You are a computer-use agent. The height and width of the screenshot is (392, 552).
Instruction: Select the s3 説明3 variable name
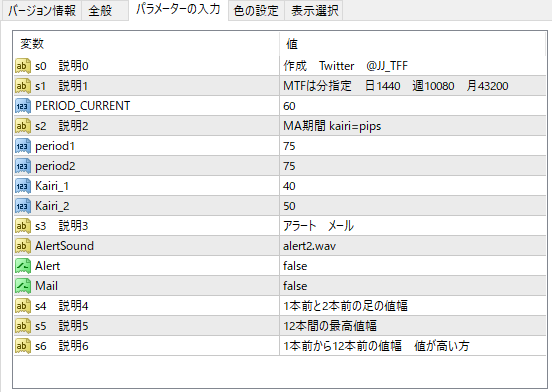tap(62, 226)
